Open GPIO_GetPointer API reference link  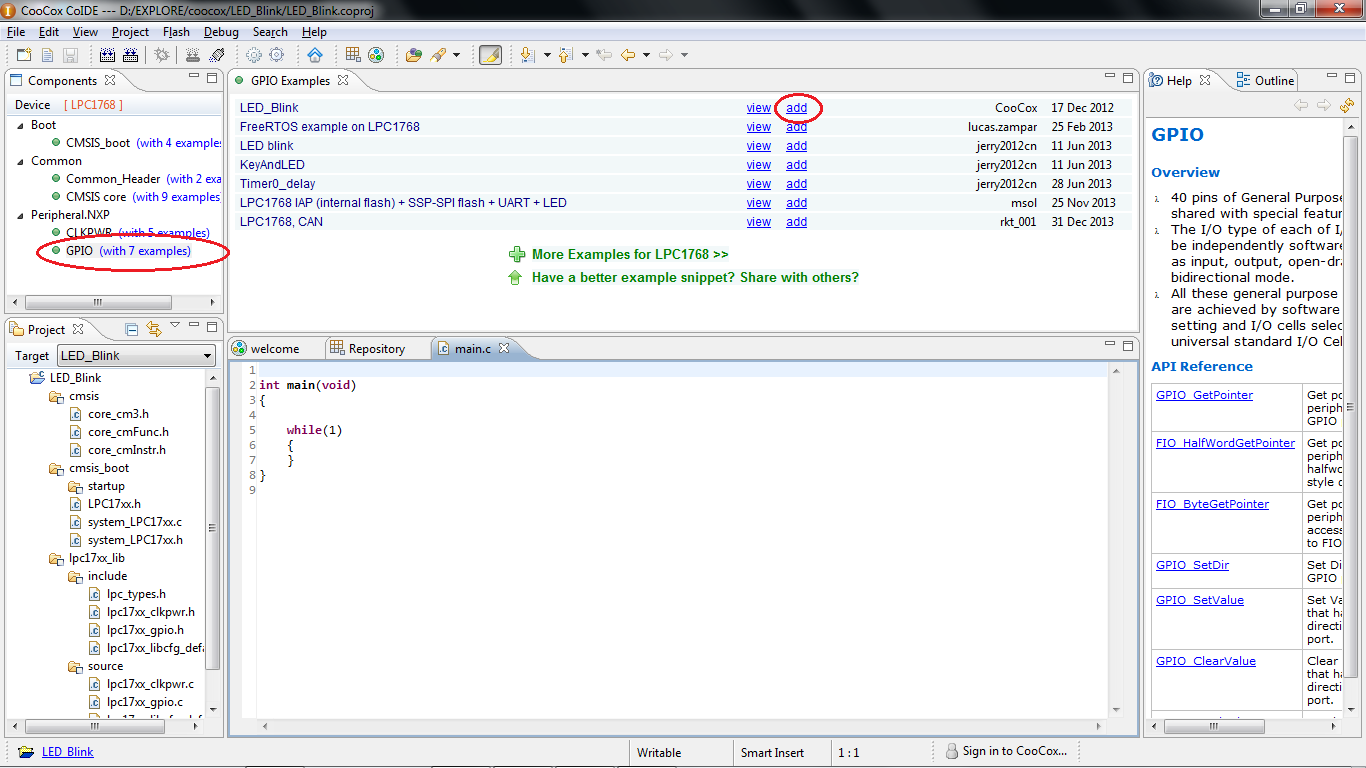(x=1204, y=395)
